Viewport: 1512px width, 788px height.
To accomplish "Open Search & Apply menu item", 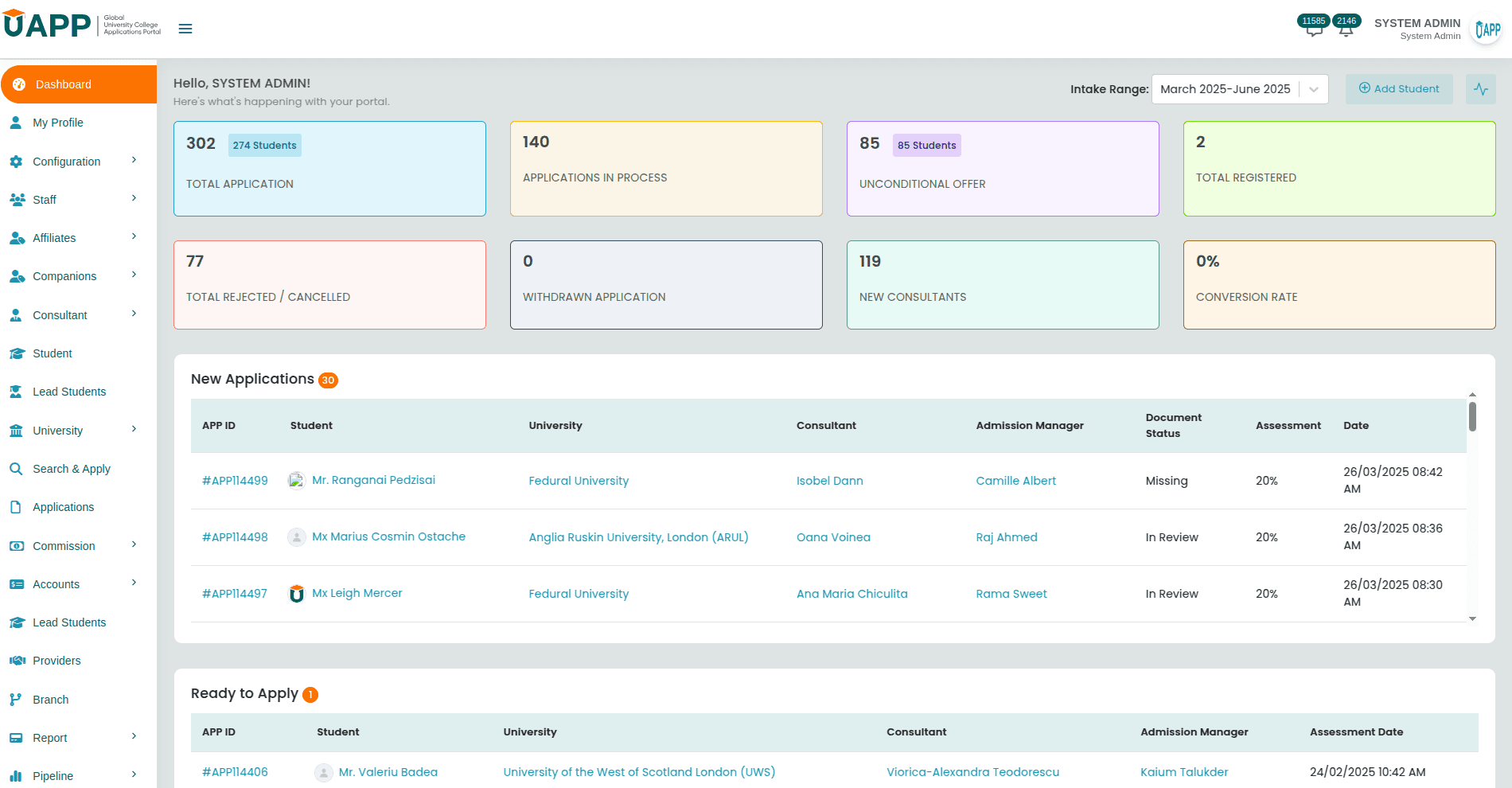I will pos(78,469).
